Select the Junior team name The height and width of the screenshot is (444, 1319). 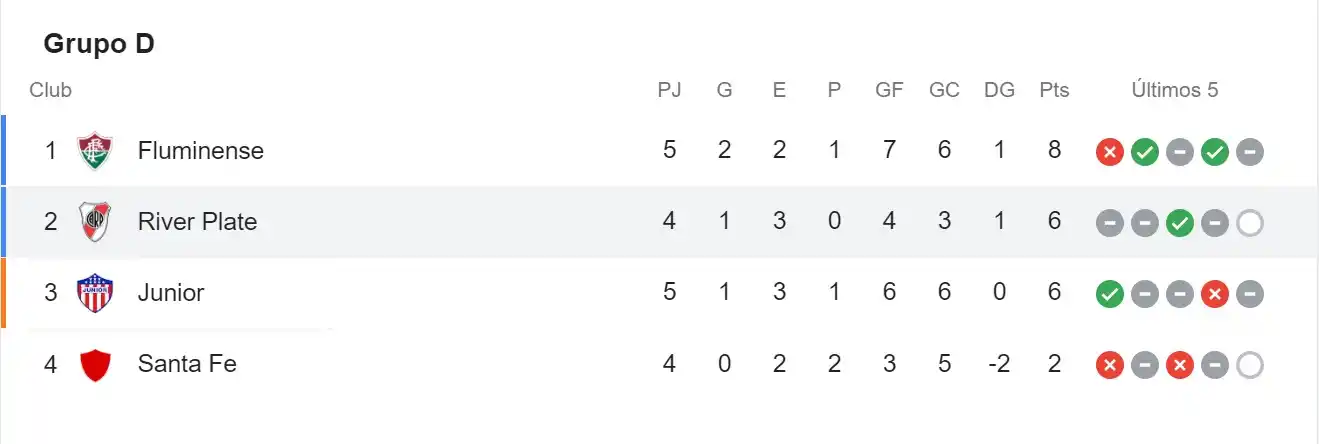[171, 293]
